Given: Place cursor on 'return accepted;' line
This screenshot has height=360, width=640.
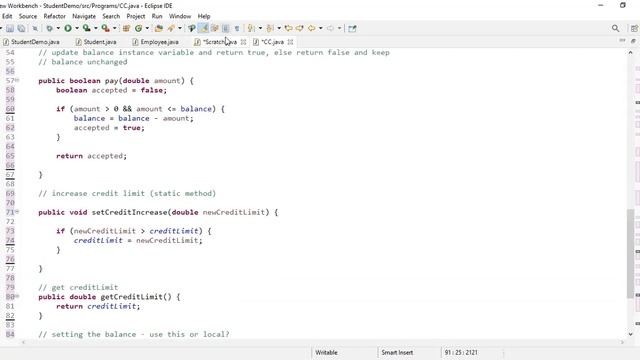Looking at the screenshot, I should coord(91,156).
